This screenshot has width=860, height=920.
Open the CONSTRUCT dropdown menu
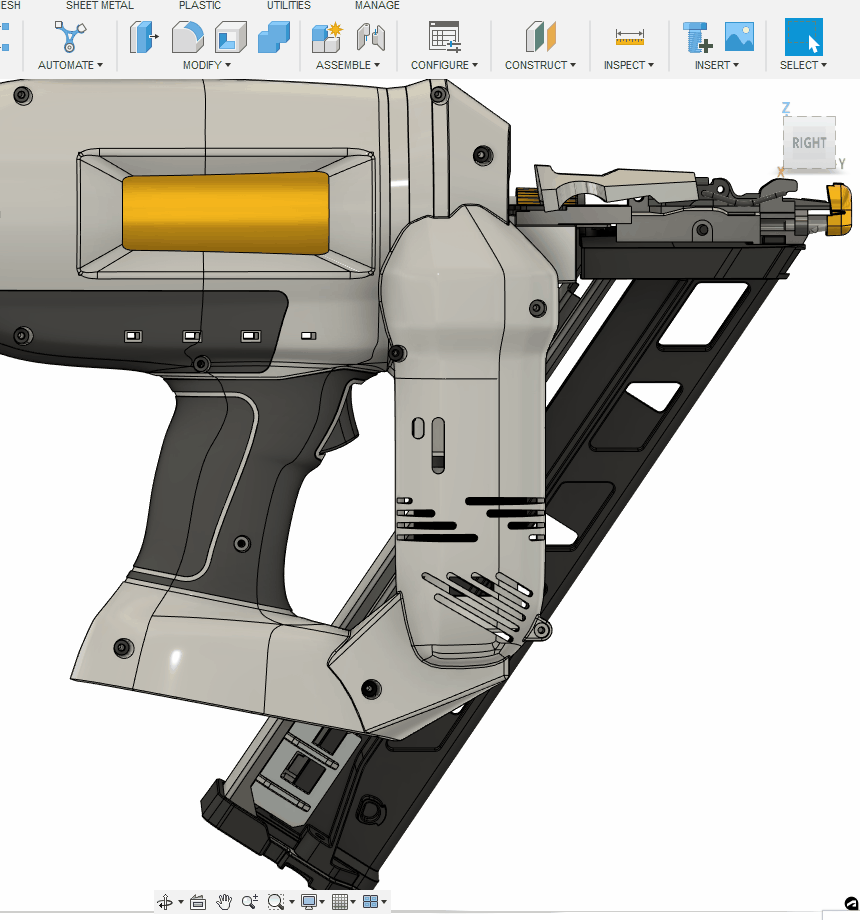click(x=540, y=65)
